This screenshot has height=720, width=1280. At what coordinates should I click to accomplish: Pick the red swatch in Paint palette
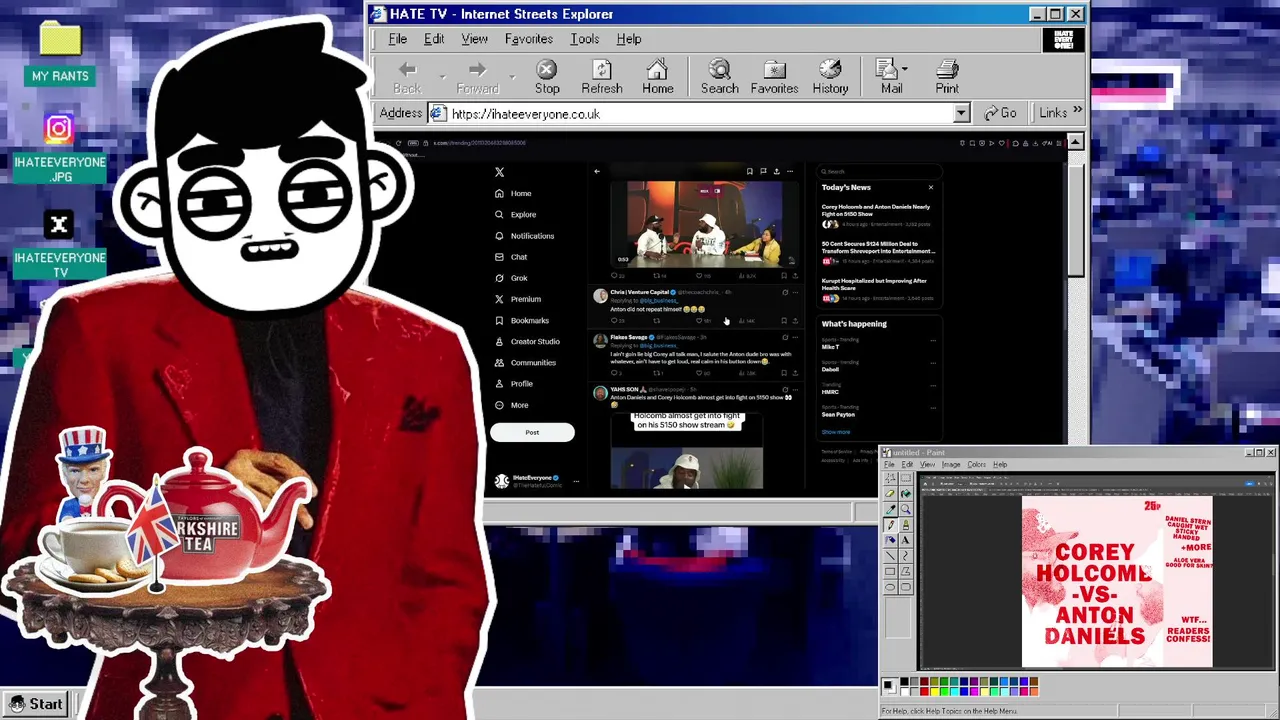(924, 691)
